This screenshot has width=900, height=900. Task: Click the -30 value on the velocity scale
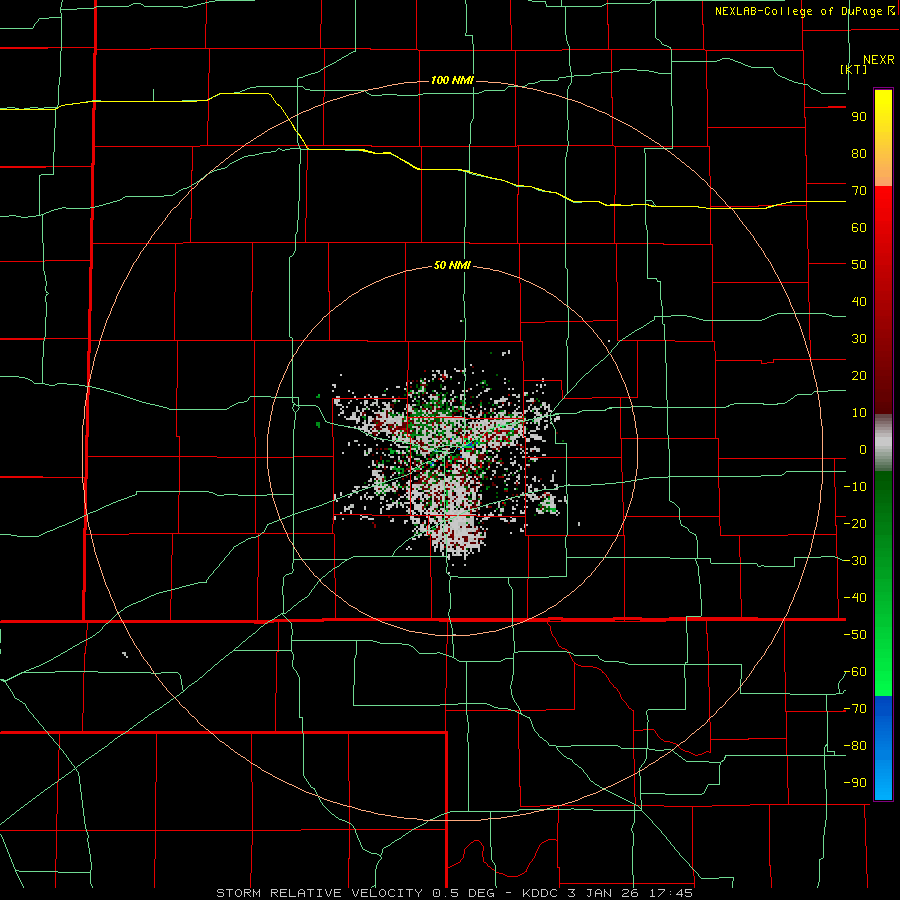coord(855,561)
